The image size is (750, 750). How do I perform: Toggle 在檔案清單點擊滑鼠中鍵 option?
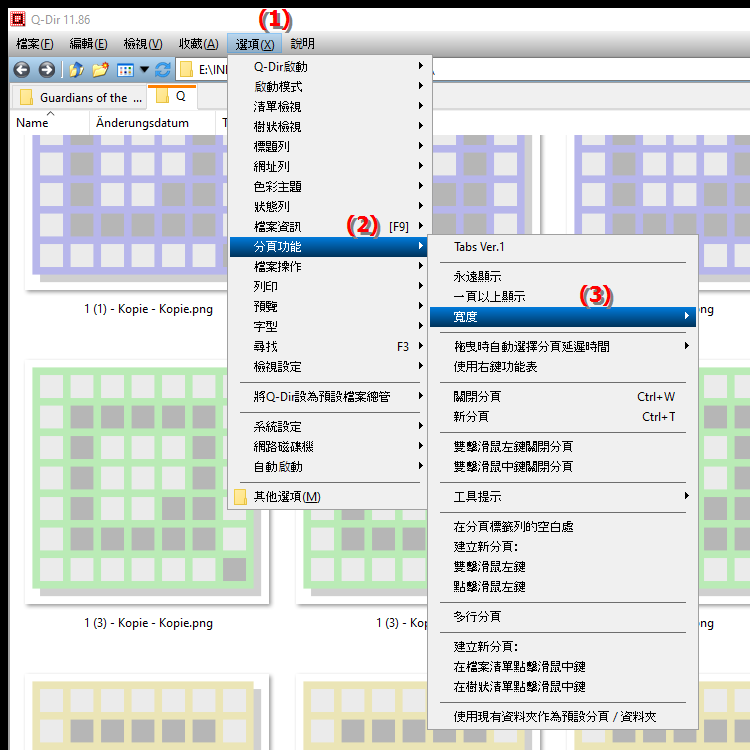[x=562, y=667]
